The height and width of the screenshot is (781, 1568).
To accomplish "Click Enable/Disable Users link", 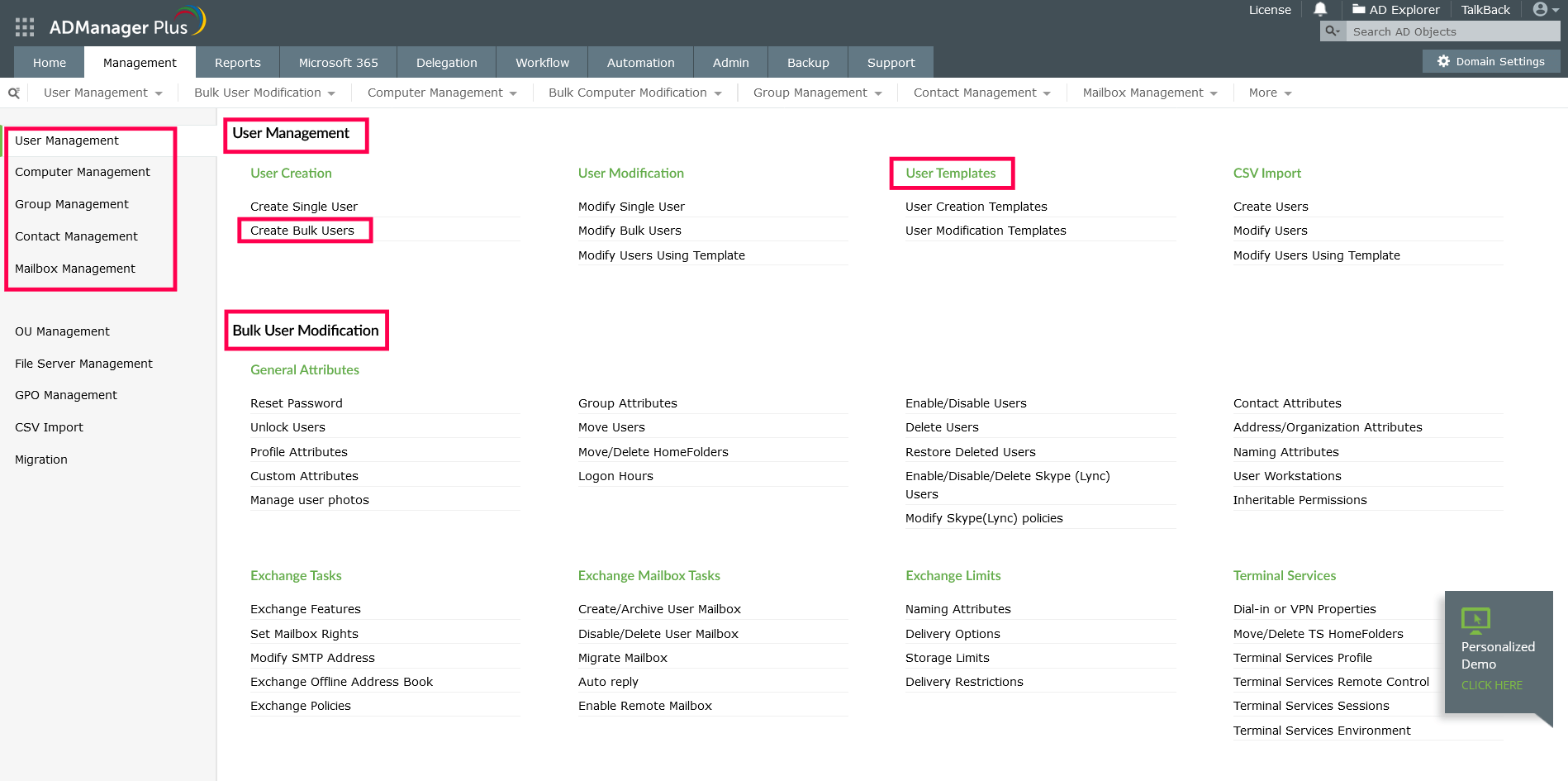I will 966,403.
